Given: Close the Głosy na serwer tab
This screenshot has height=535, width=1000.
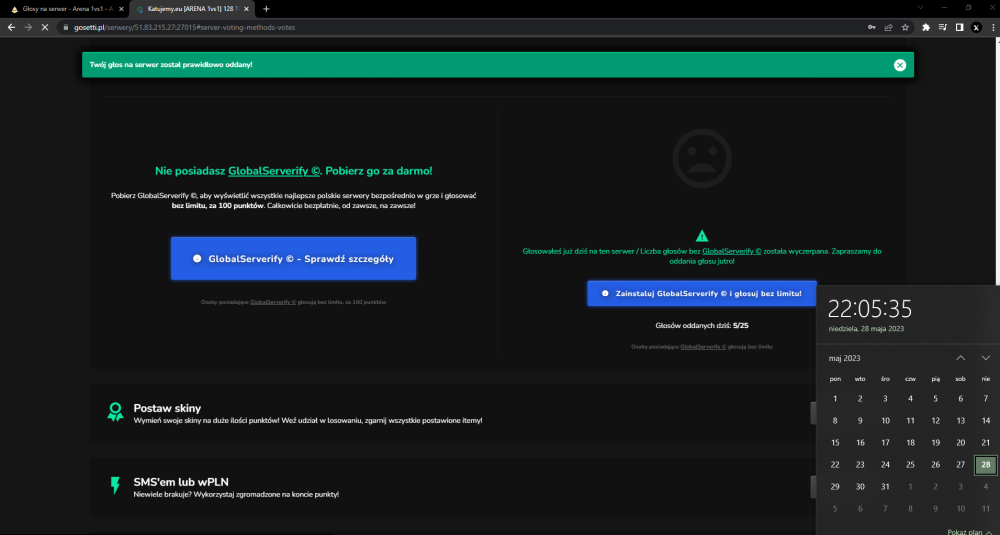Looking at the screenshot, I should coord(121,9).
